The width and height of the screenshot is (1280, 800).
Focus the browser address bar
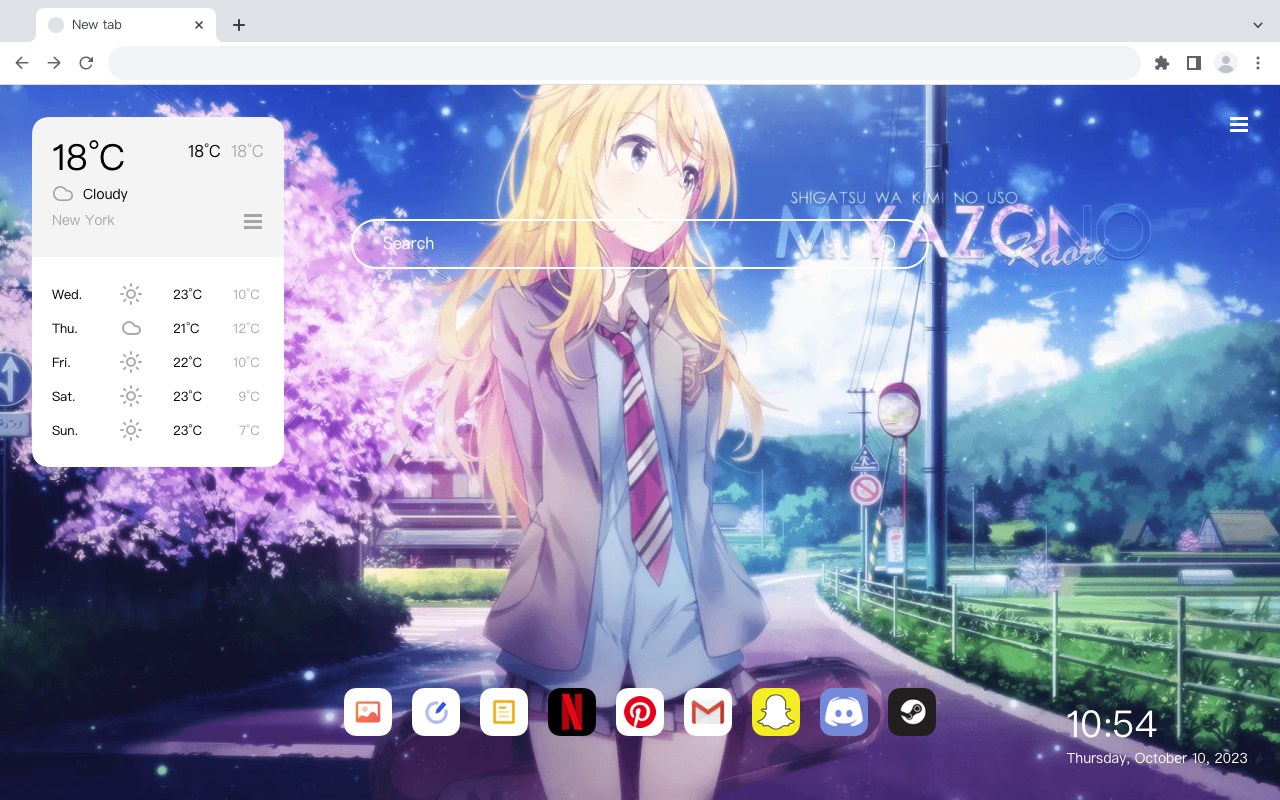click(x=624, y=63)
